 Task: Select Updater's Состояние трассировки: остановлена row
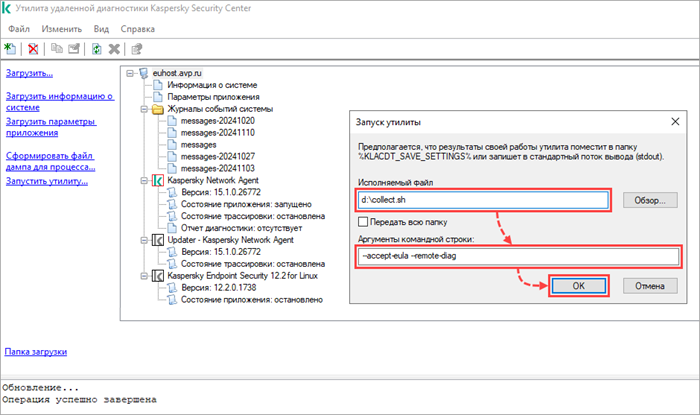tap(253, 264)
